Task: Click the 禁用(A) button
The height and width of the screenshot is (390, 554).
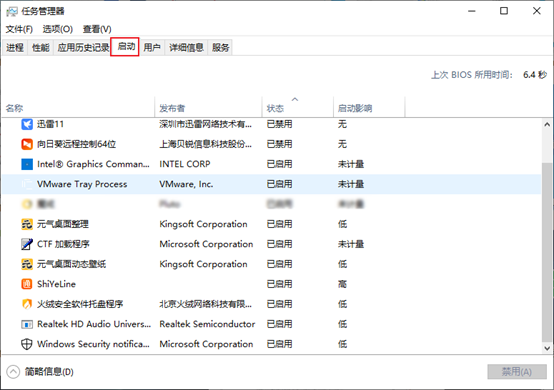Action: (517, 372)
